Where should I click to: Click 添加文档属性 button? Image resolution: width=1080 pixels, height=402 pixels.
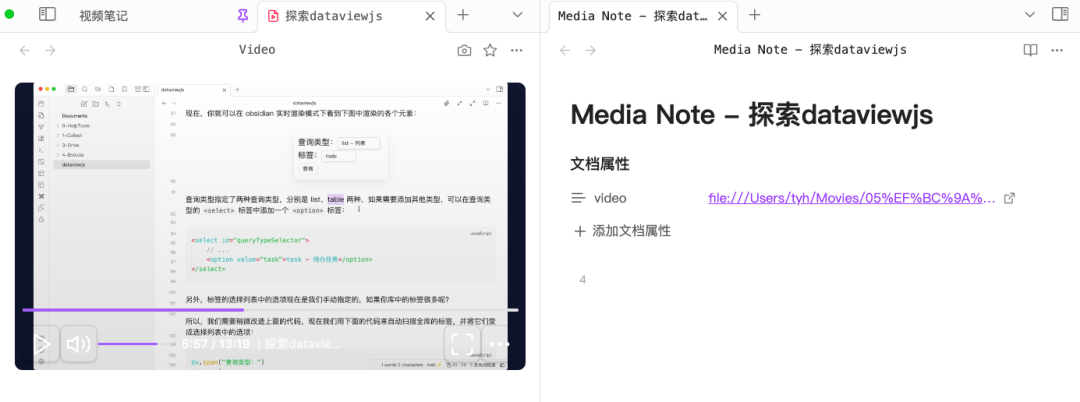click(x=623, y=231)
